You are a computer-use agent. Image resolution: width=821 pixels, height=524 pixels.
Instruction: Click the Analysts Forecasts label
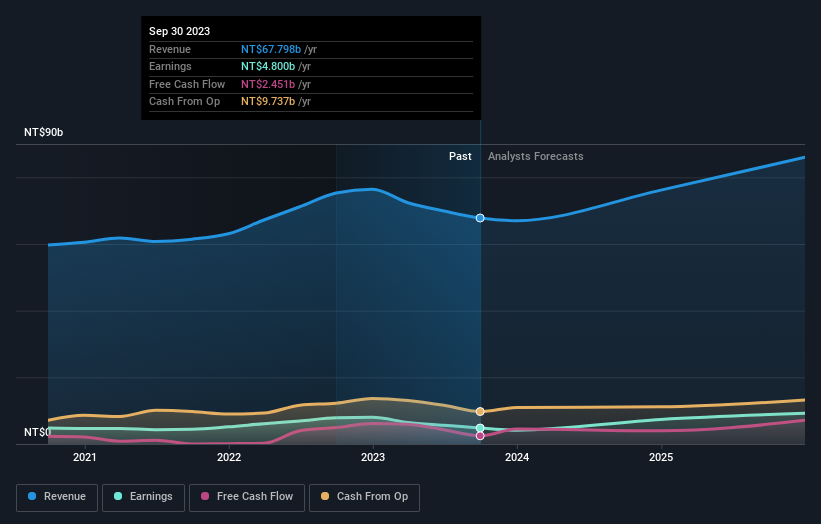point(536,157)
